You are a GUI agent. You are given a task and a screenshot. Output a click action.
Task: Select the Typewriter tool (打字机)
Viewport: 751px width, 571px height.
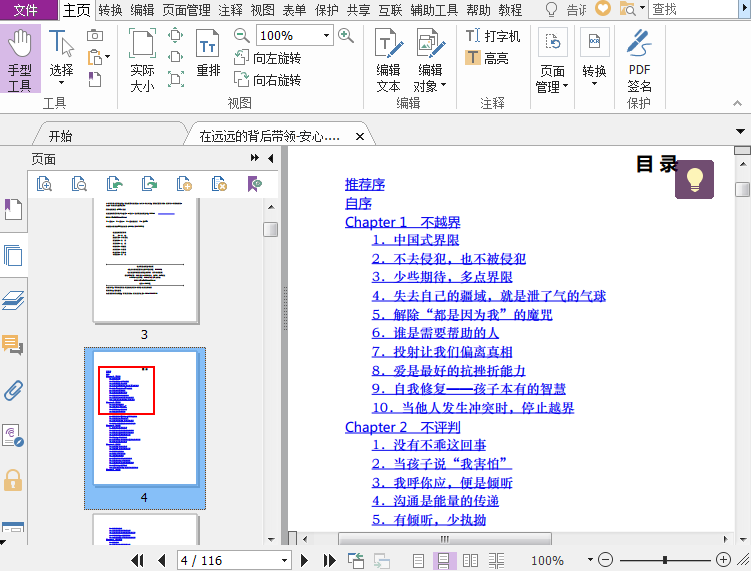(x=493, y=36)
